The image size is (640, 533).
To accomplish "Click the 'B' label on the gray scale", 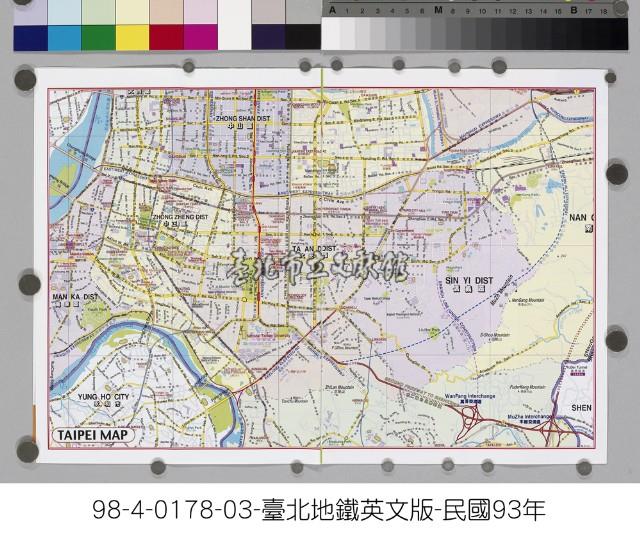I will (574, 10).
